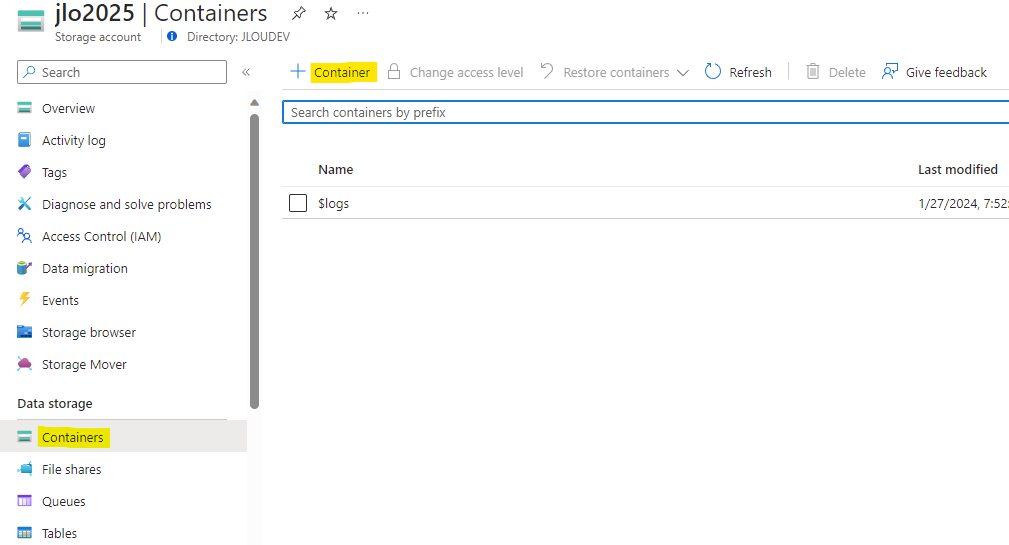Open Activity log
This screenshot has height=545, width=1009.
click(x=74, y=140)
